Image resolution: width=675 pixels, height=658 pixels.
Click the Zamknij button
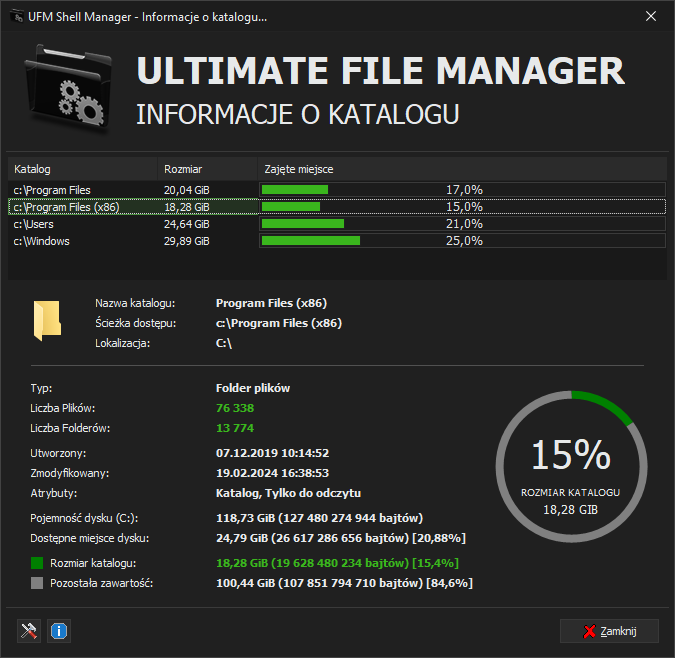pyautogui.click(x=609, y=631)
